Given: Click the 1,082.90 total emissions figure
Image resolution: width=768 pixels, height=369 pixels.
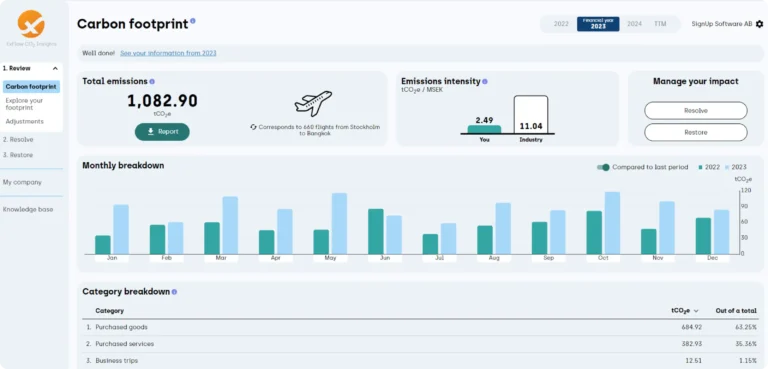Looking at the screenshot, I should (x=162, y=101).
